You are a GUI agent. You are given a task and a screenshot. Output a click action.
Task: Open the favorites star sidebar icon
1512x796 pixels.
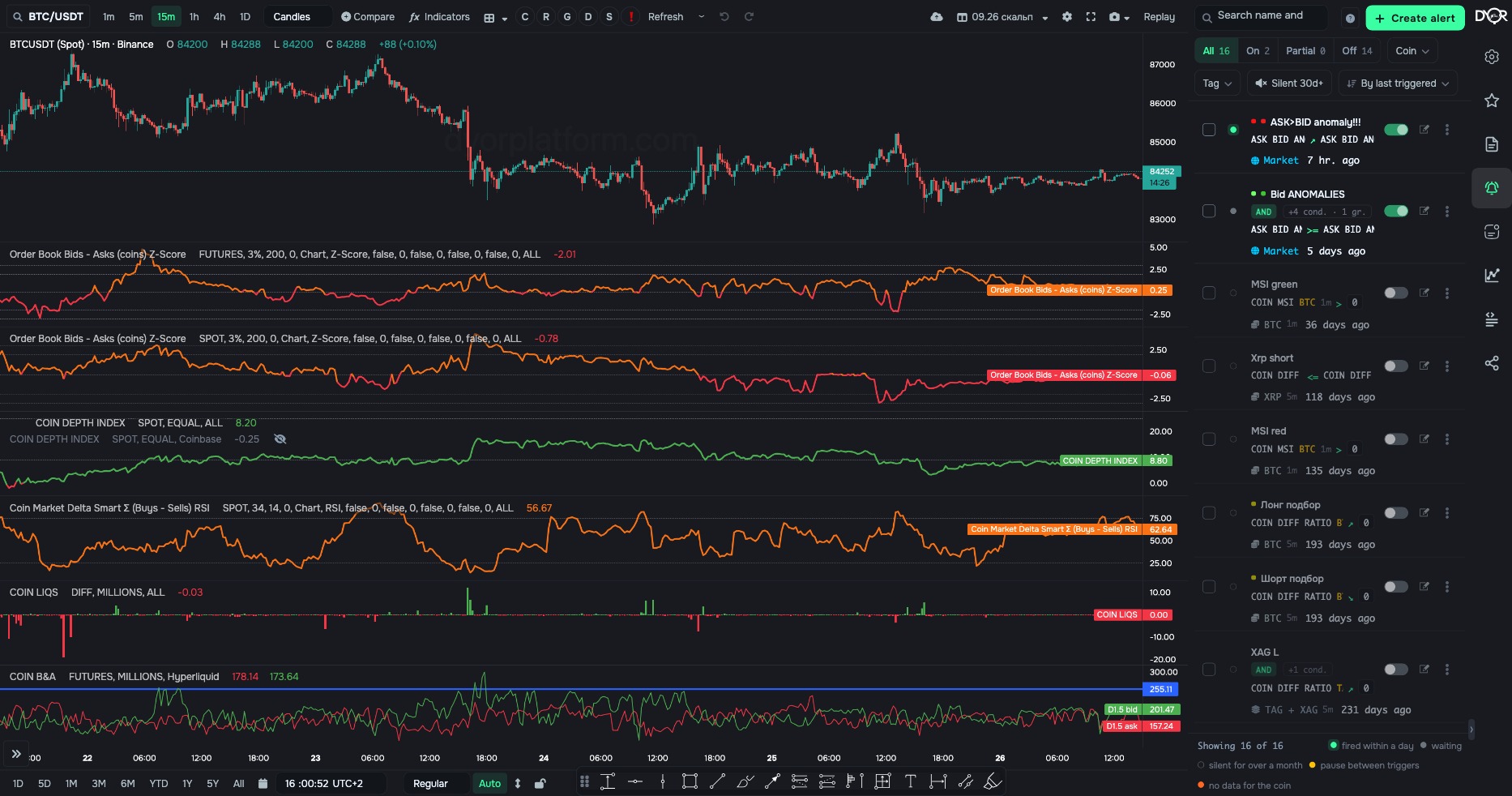pos(1492,101)
